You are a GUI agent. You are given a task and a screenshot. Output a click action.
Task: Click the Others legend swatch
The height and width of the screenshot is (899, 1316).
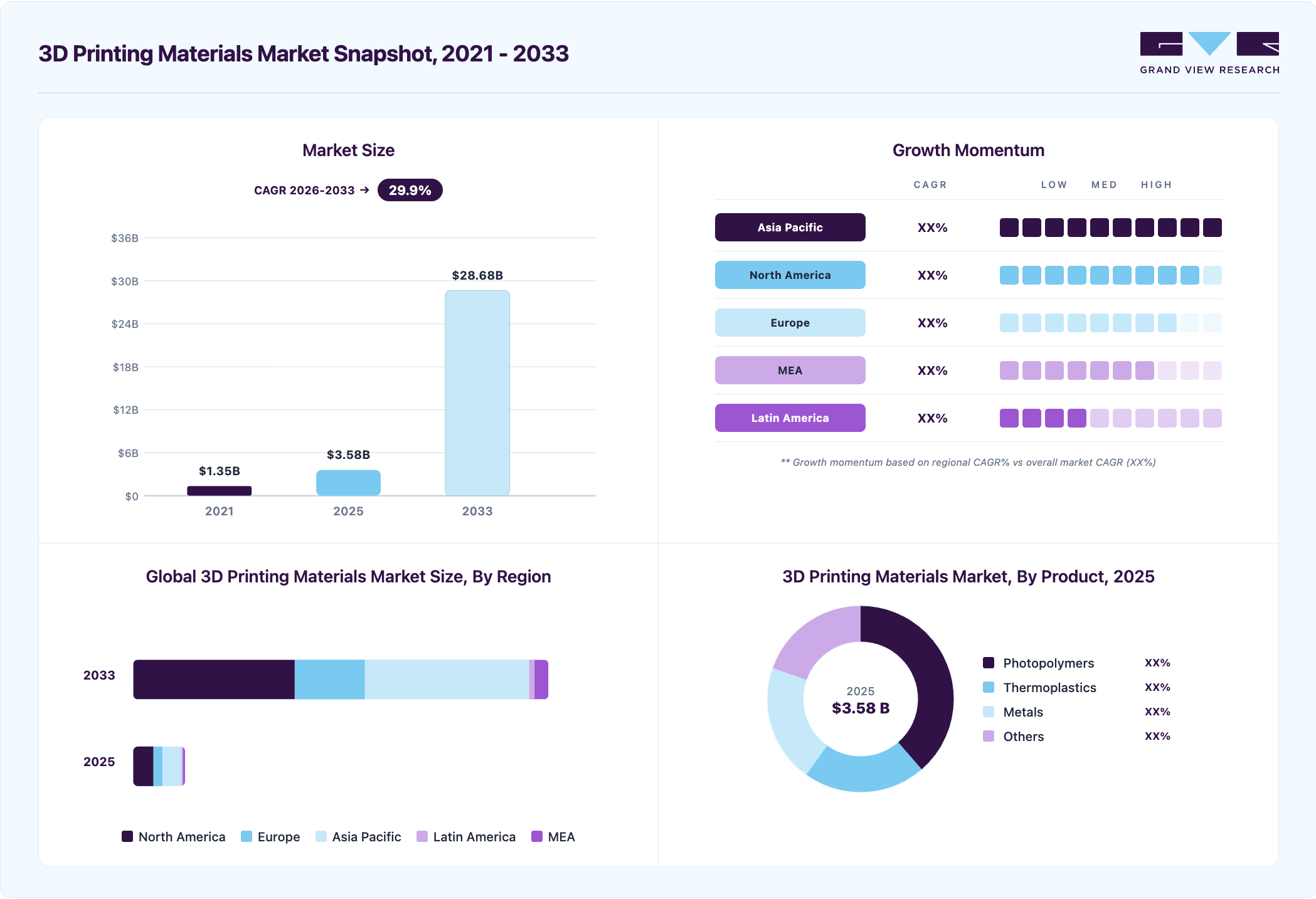pyautogui.click(x=989, y=736)
